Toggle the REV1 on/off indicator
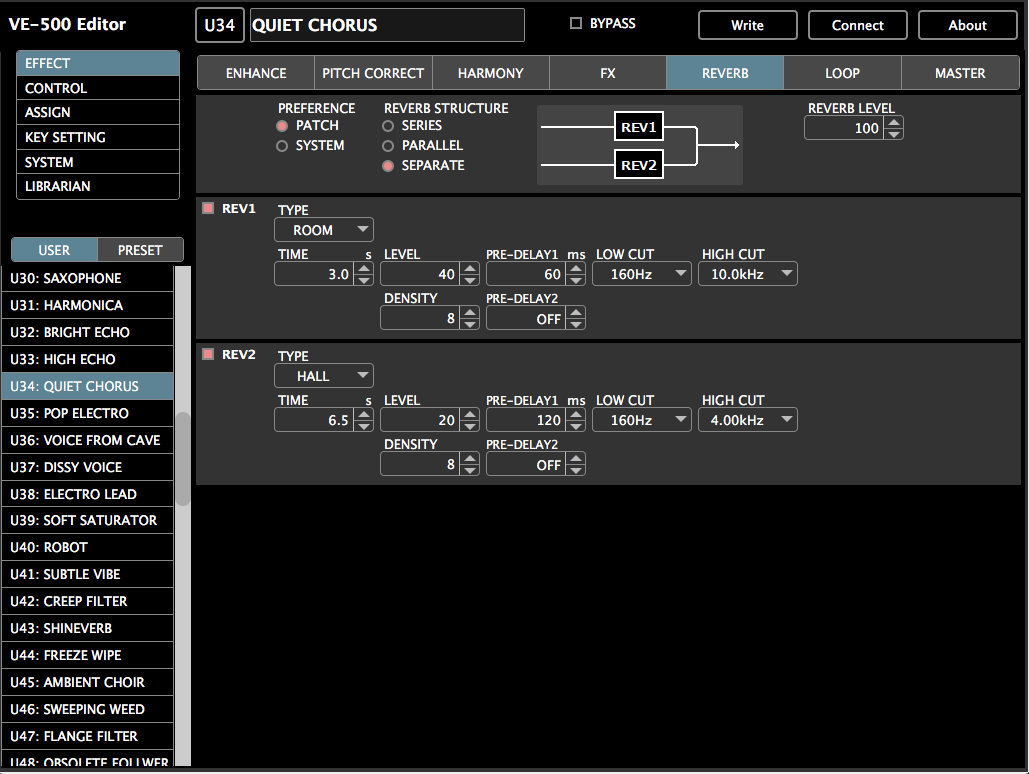The height and width of the screenshot is (774, 1029). tap(208, 208)
